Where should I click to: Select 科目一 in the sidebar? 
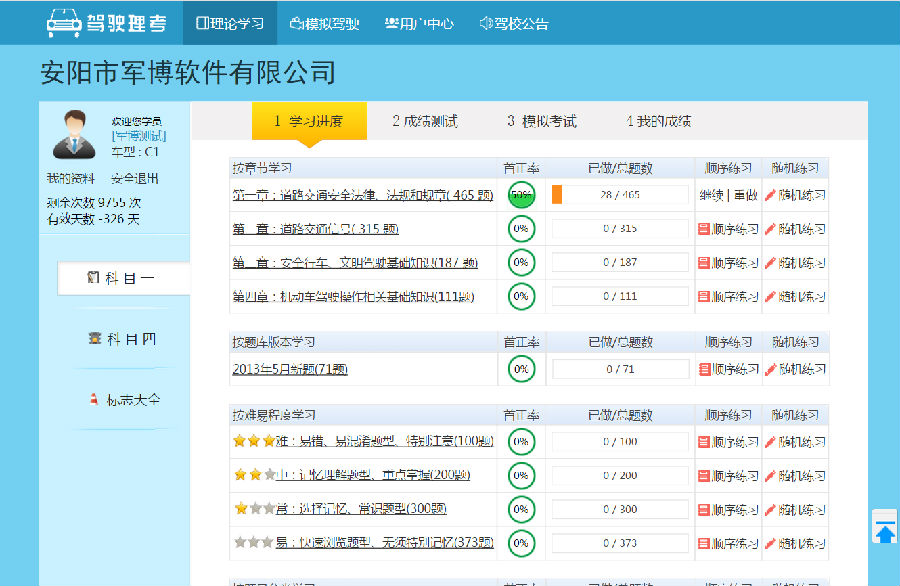click(x=123, y=278)
